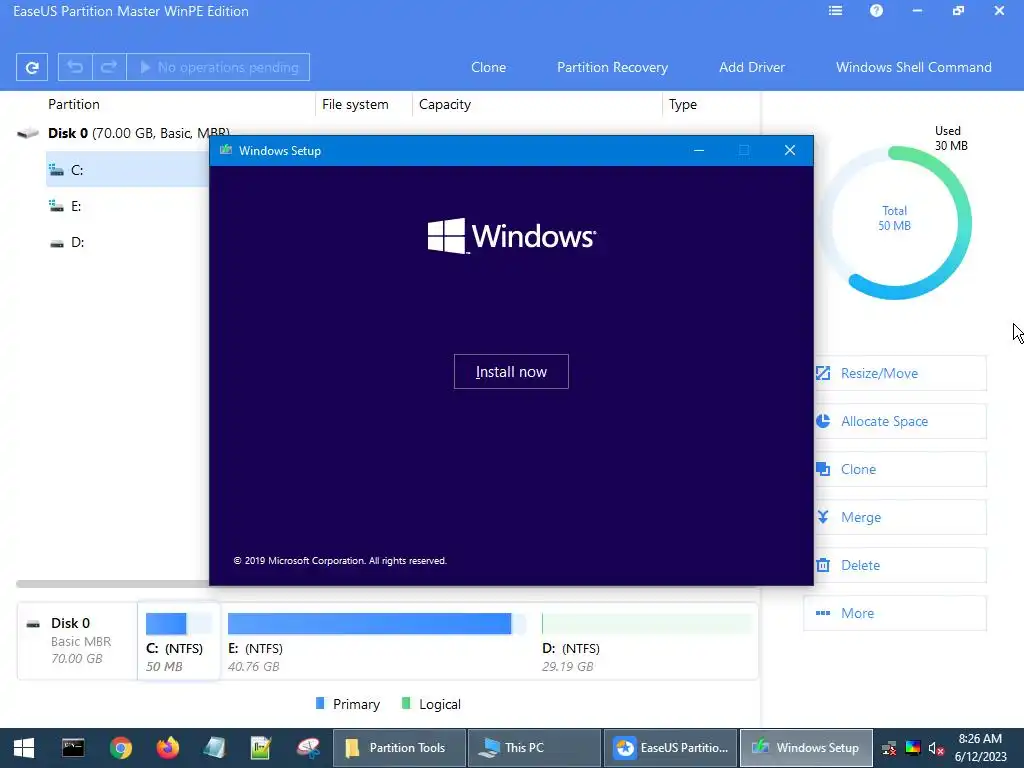Image resolution: width=1024 pixels, height=768 pixels.
Task: Click the horizontal scrollbar under partition list
Action: click(112, 584)
